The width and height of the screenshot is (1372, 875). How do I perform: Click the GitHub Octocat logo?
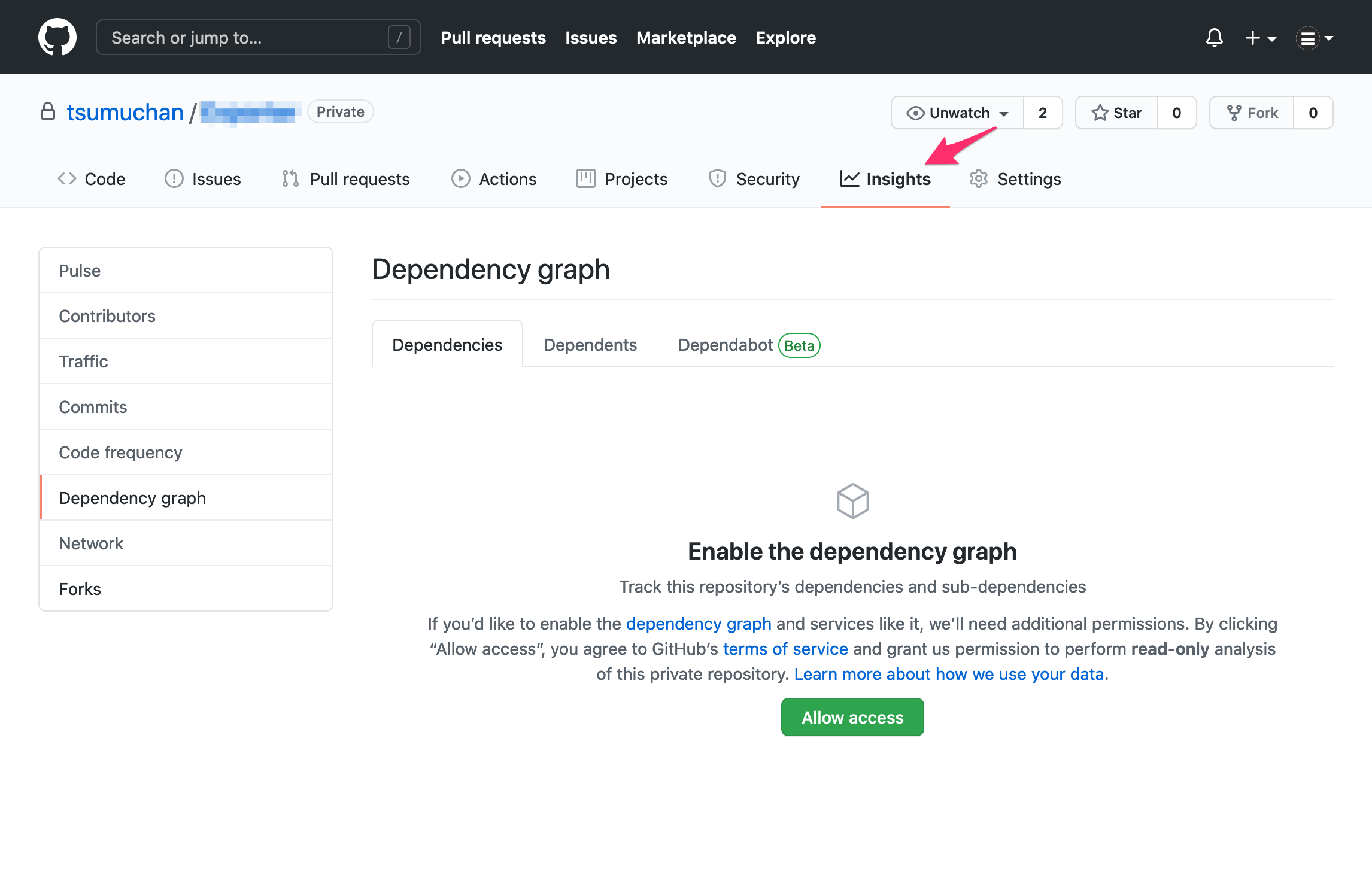tap(57, 37)
